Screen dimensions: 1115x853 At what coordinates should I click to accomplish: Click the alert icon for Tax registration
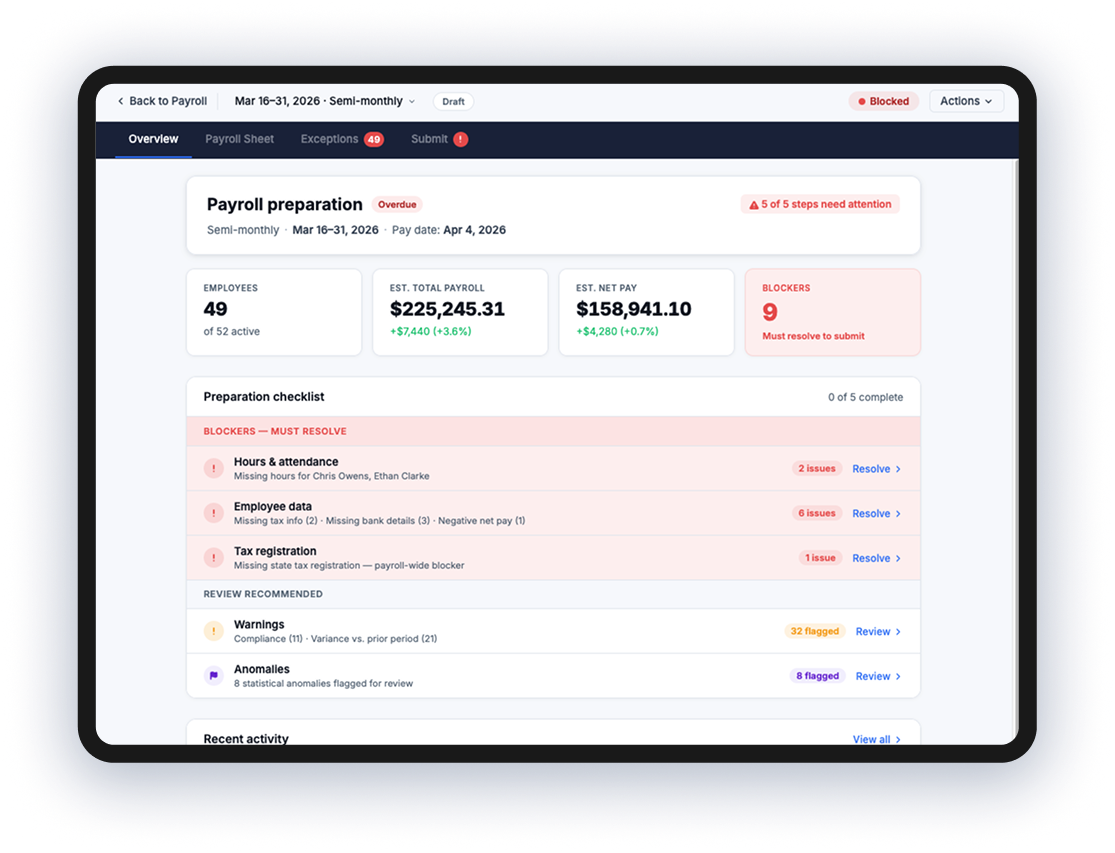[x=213, y=558]
